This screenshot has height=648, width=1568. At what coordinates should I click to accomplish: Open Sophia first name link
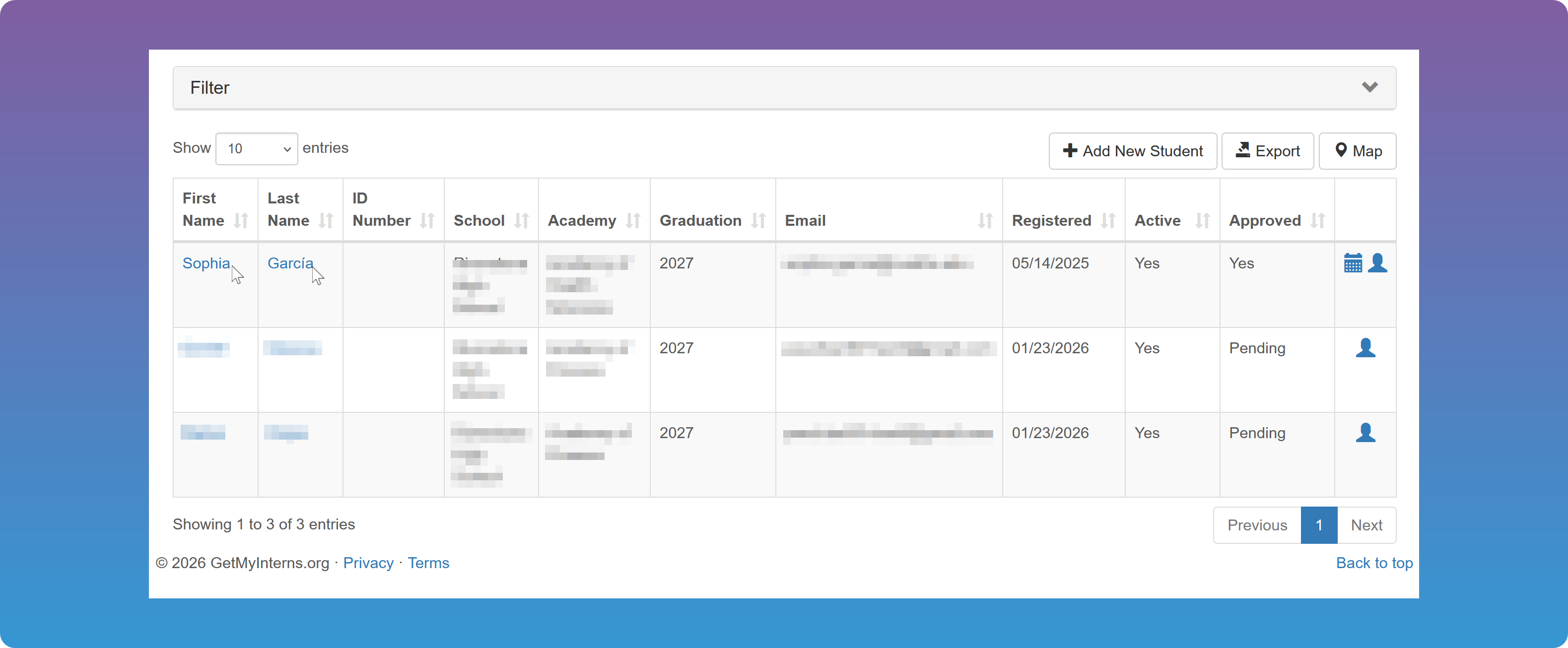pos(206,263)
